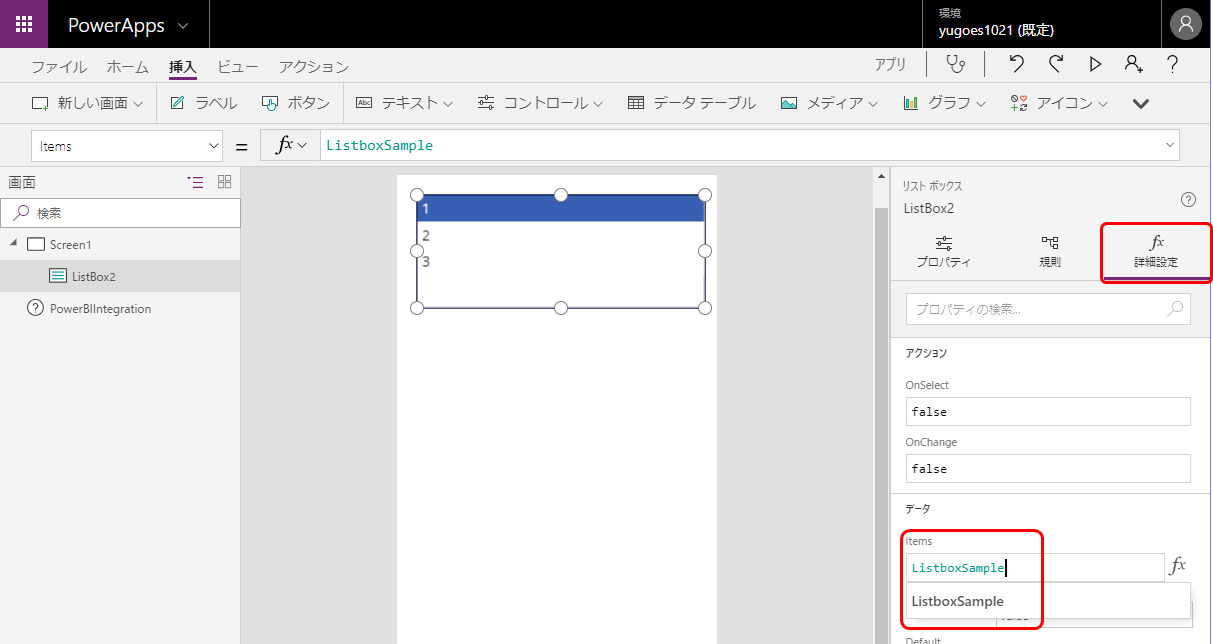Preview the app with the play icon

tap(1095, 64)
